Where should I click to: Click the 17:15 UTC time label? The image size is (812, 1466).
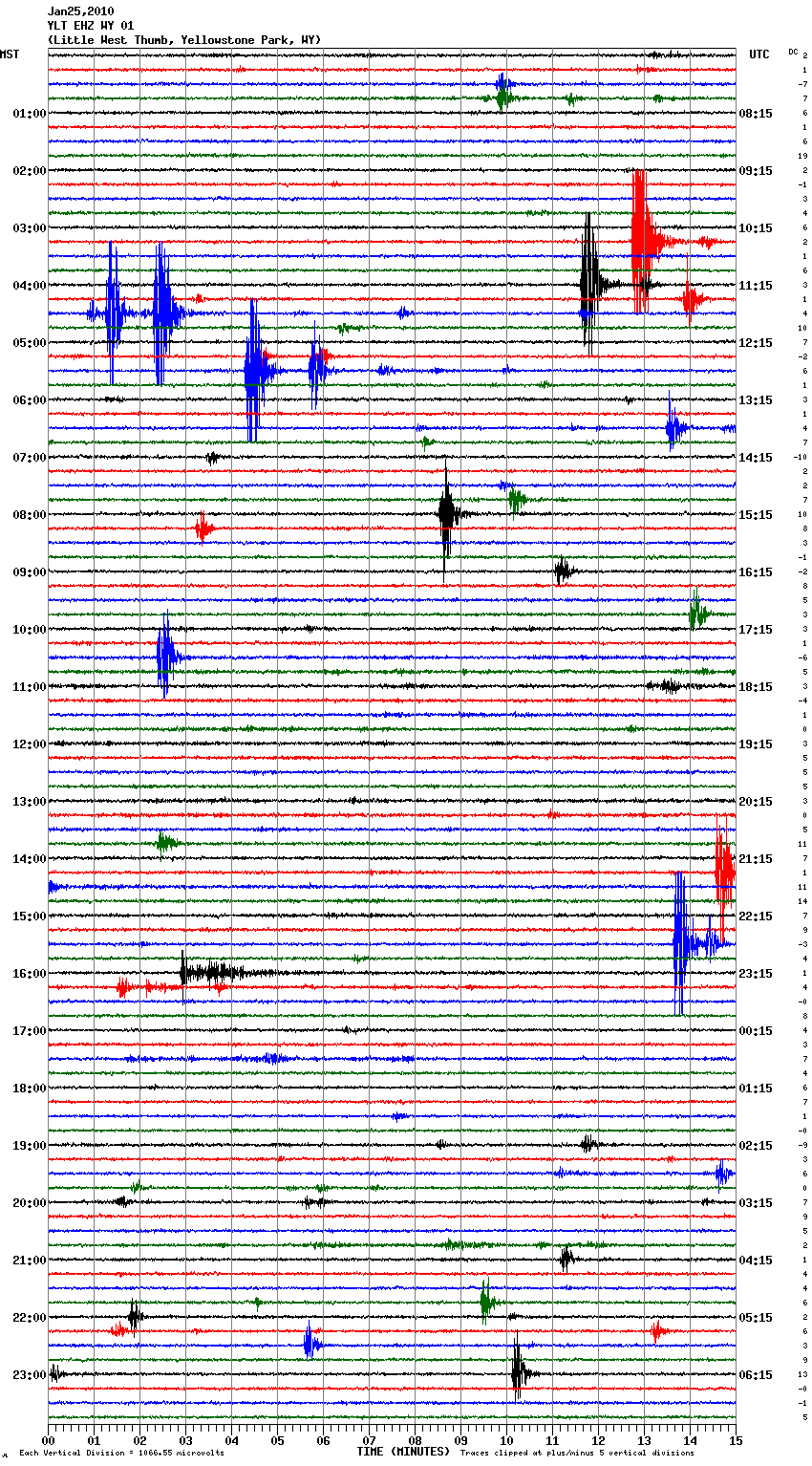(756, 630)
